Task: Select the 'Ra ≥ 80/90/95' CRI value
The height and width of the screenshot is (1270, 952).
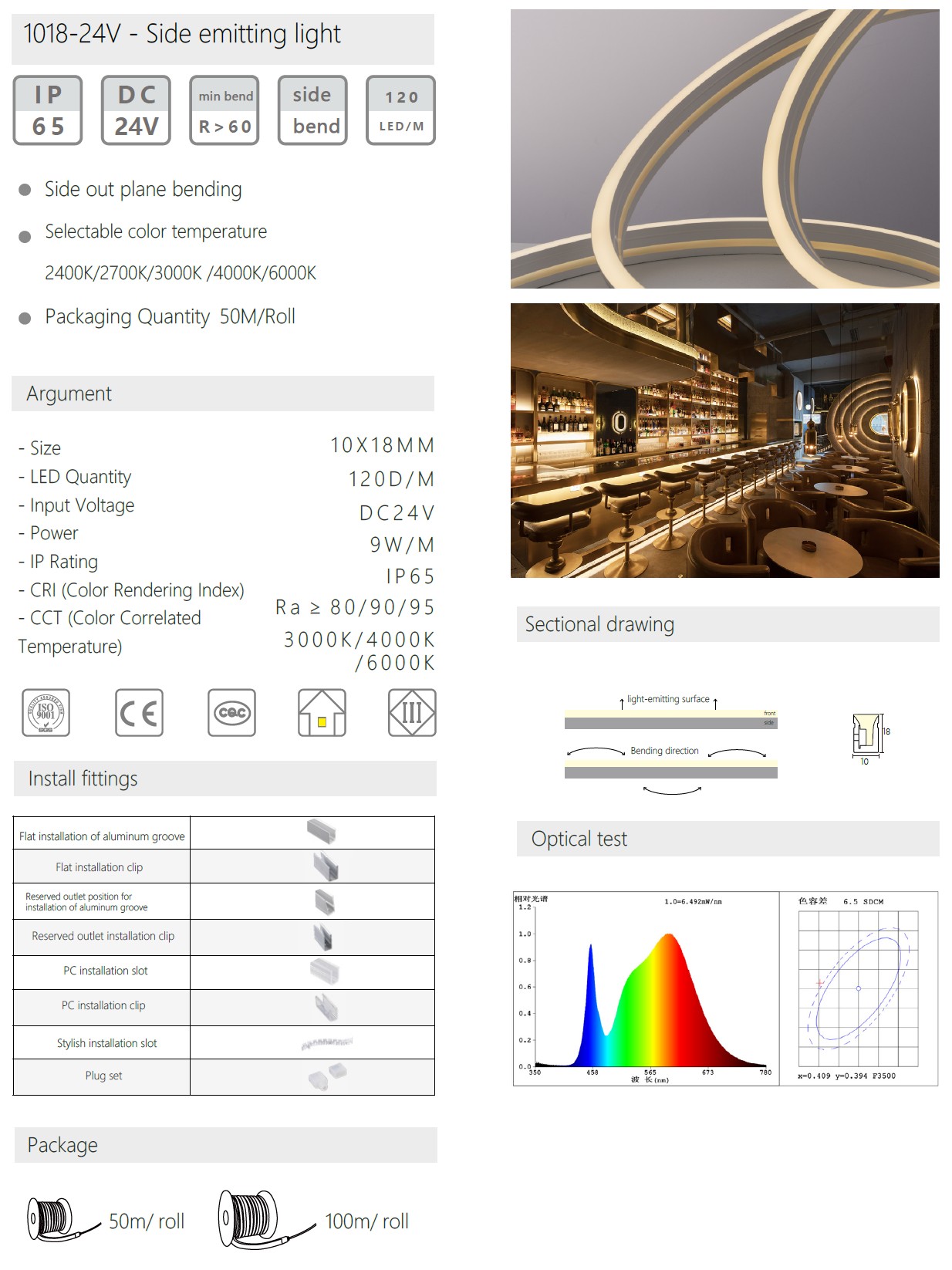Action: tap(355, 607)
